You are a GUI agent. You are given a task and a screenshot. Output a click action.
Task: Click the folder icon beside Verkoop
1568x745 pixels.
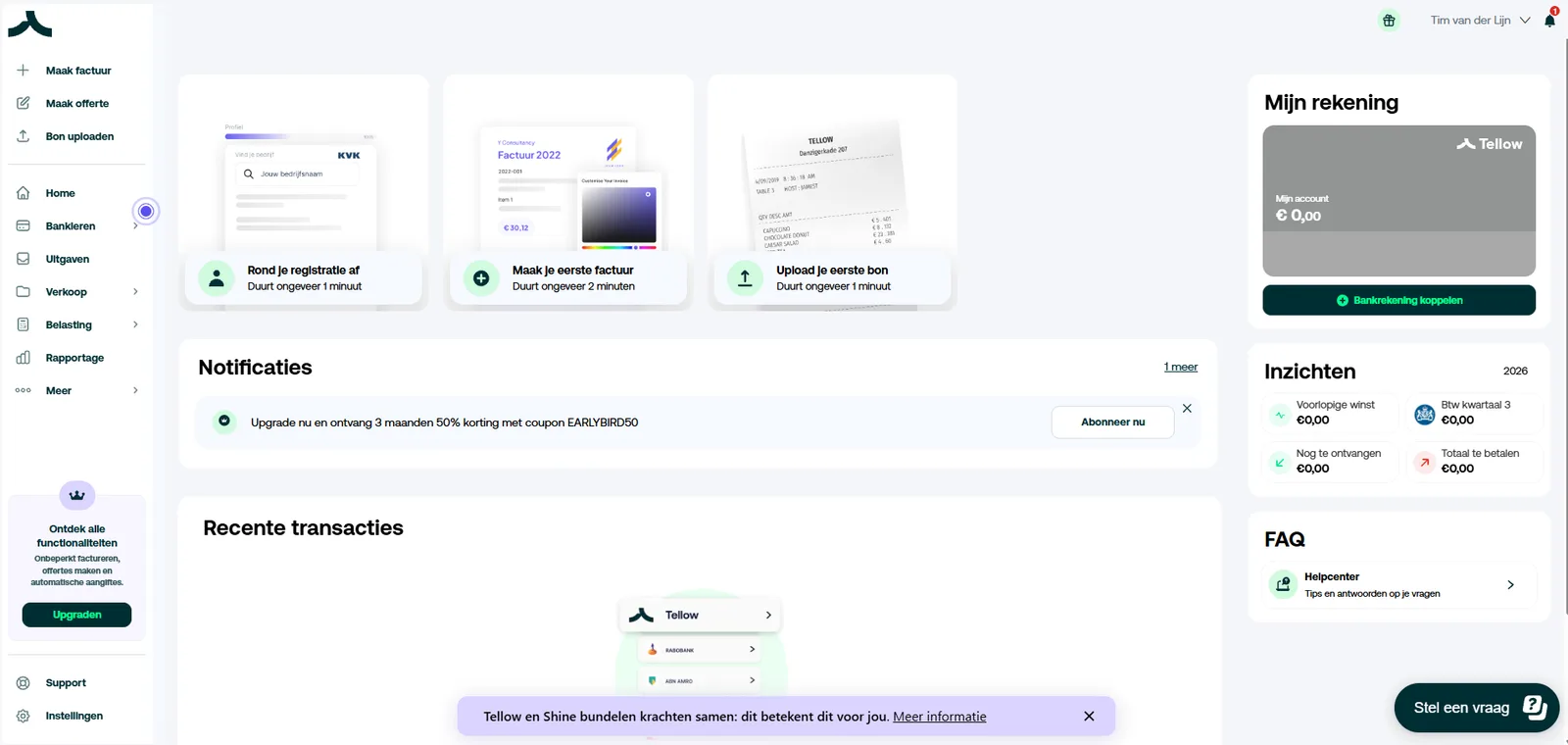click(23, 291)
